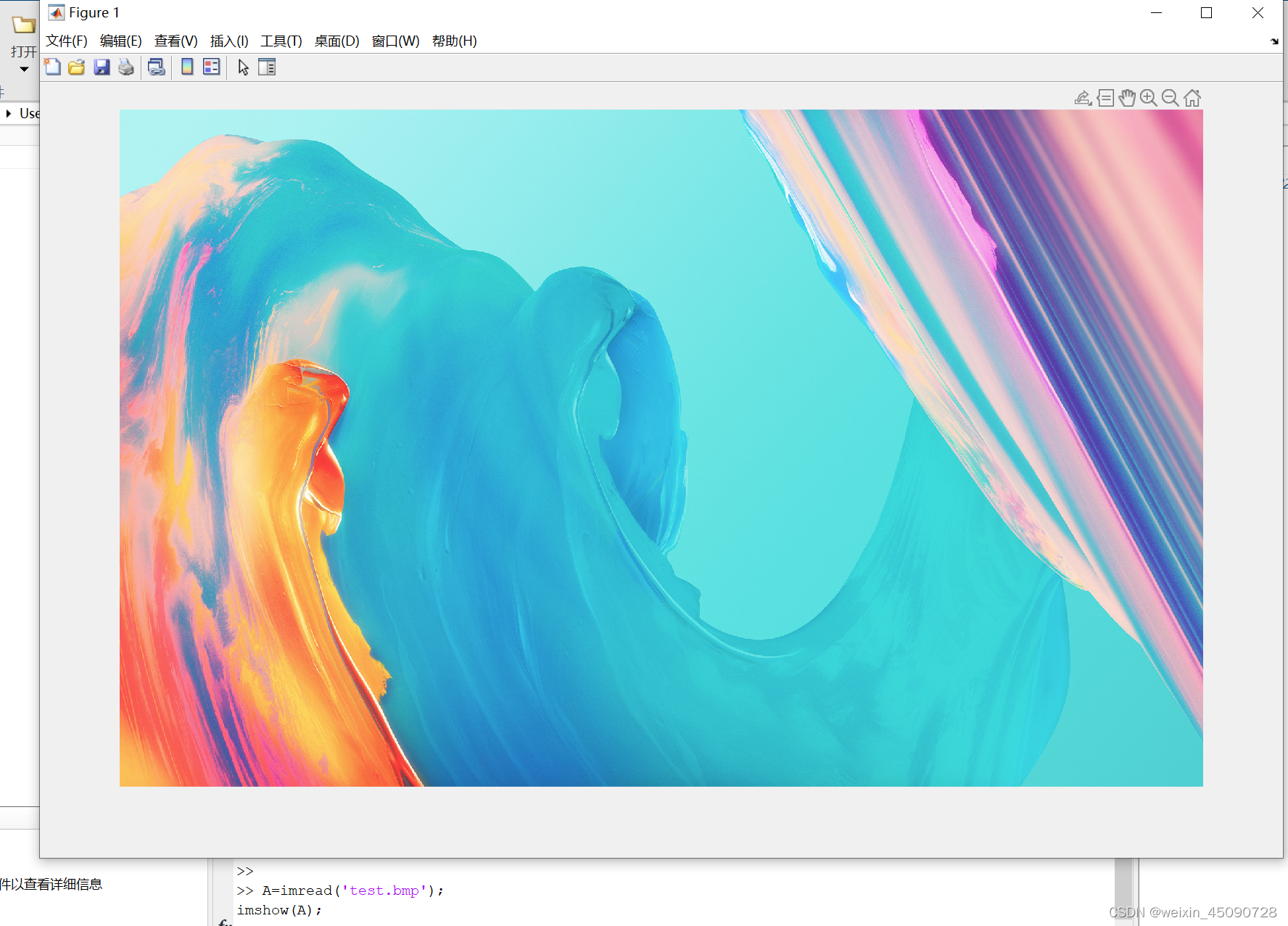Viewport: 1288px width, 926px height.
Task: Open a file with the folder toolbar icon
Action: (x=76, y=67)
